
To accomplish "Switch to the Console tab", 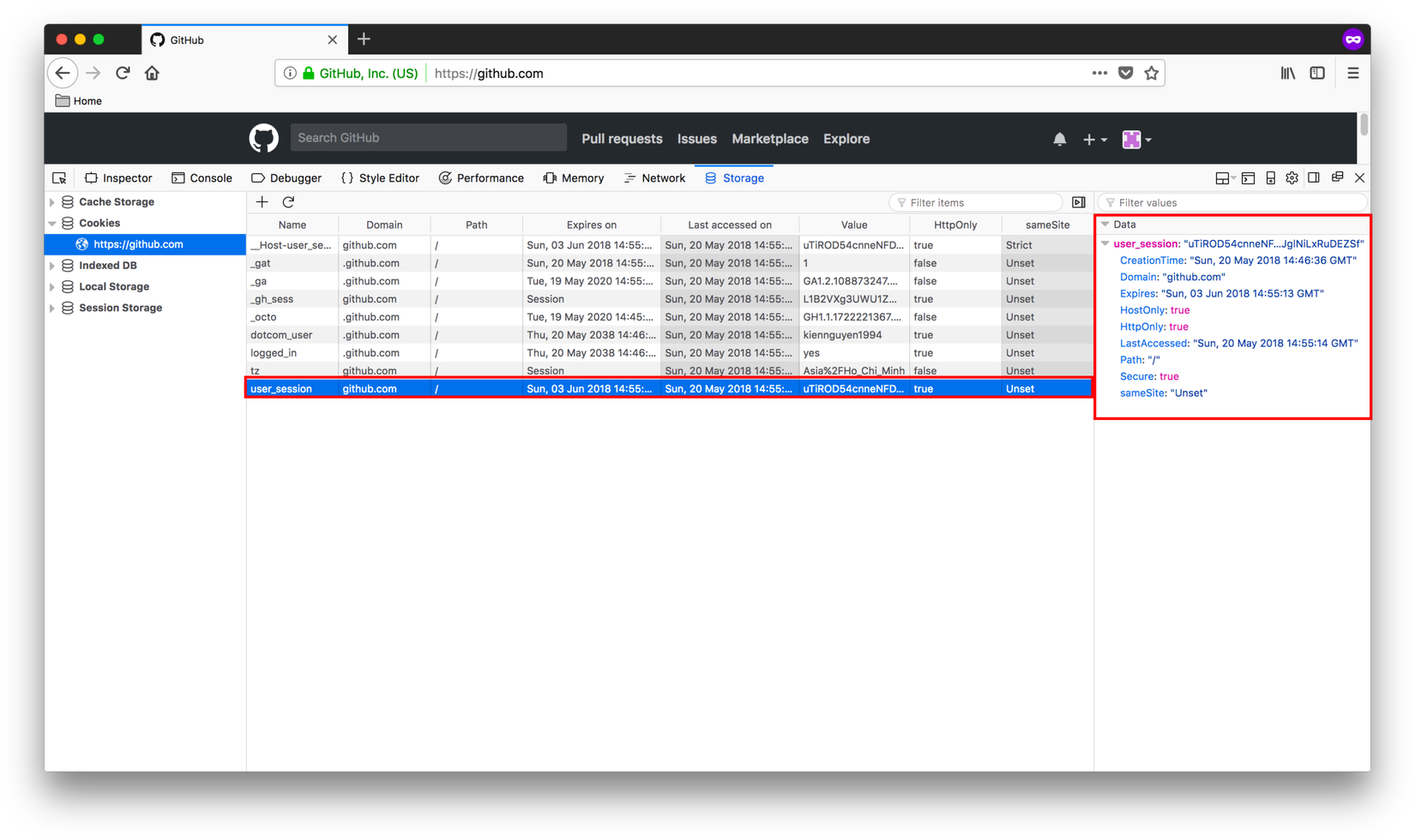I will tap(202, 178).
